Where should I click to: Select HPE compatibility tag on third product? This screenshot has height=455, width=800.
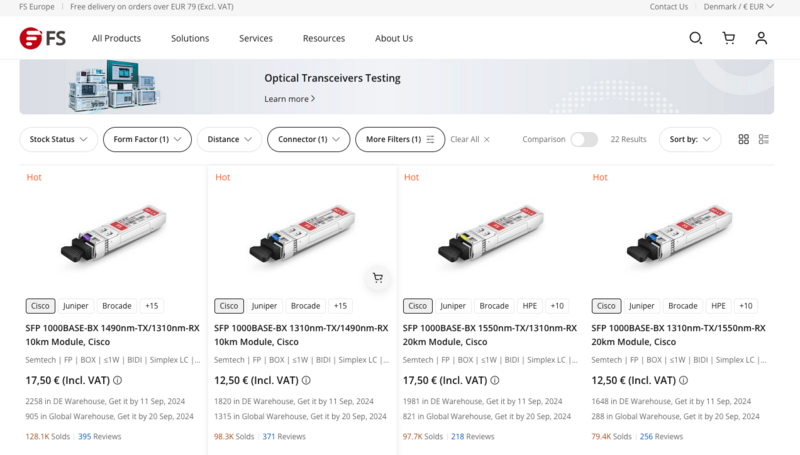(x=530, y=306)
